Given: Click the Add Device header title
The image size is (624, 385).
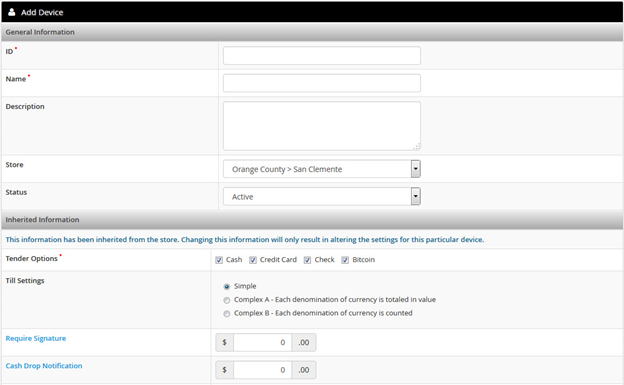Looking at the screenshot, I should [42, 12].
